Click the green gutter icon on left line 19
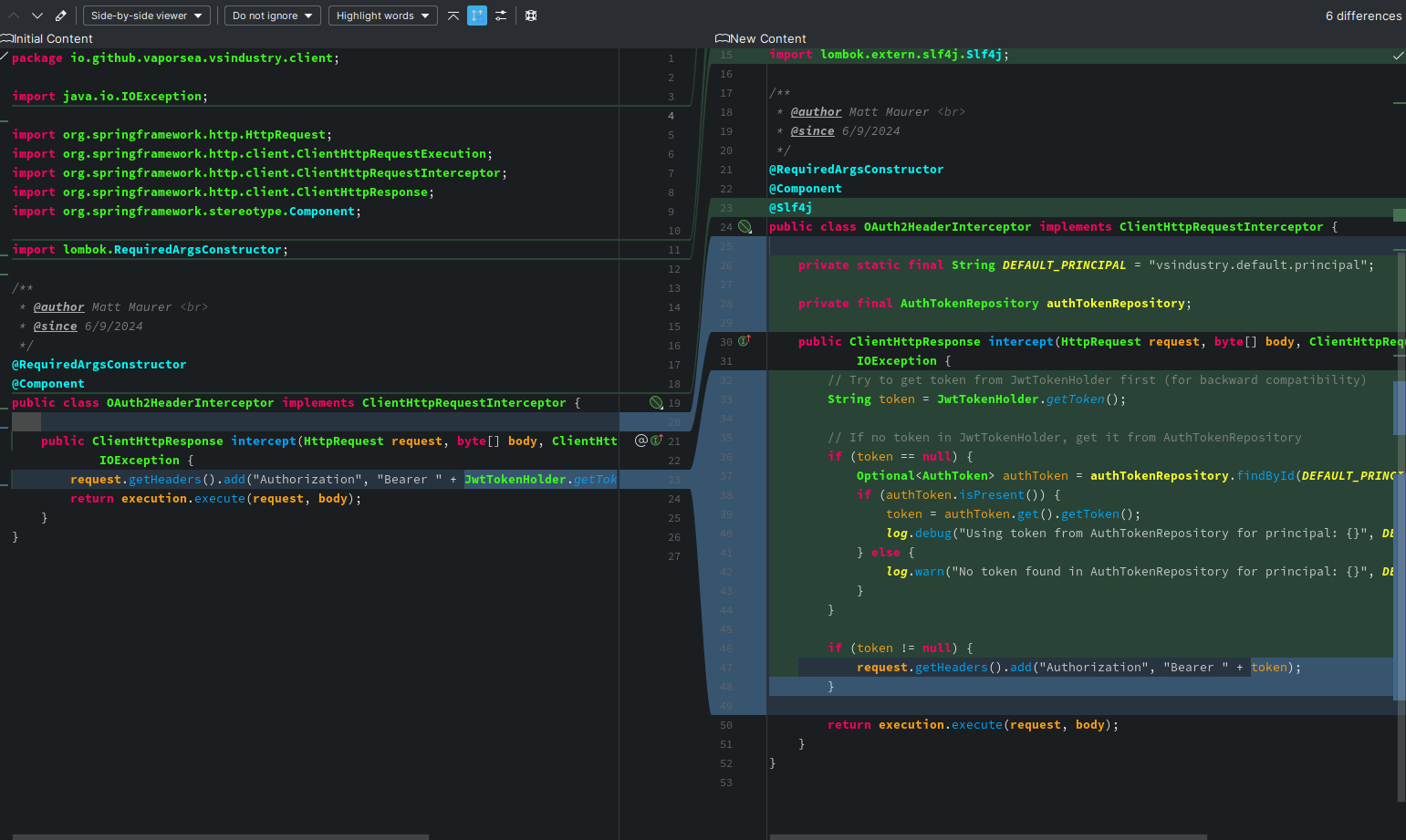The image size is (1406, 840). point(656,402)
